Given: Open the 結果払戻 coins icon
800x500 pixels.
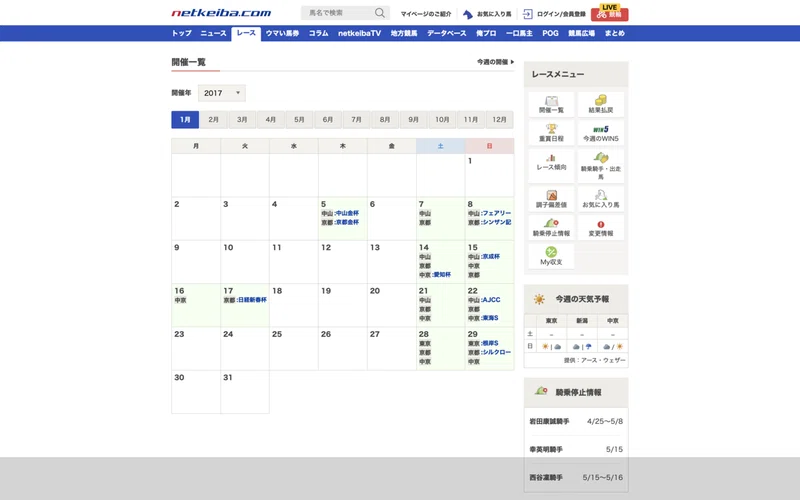Looking at the screenshot, I should pos(601,104).
